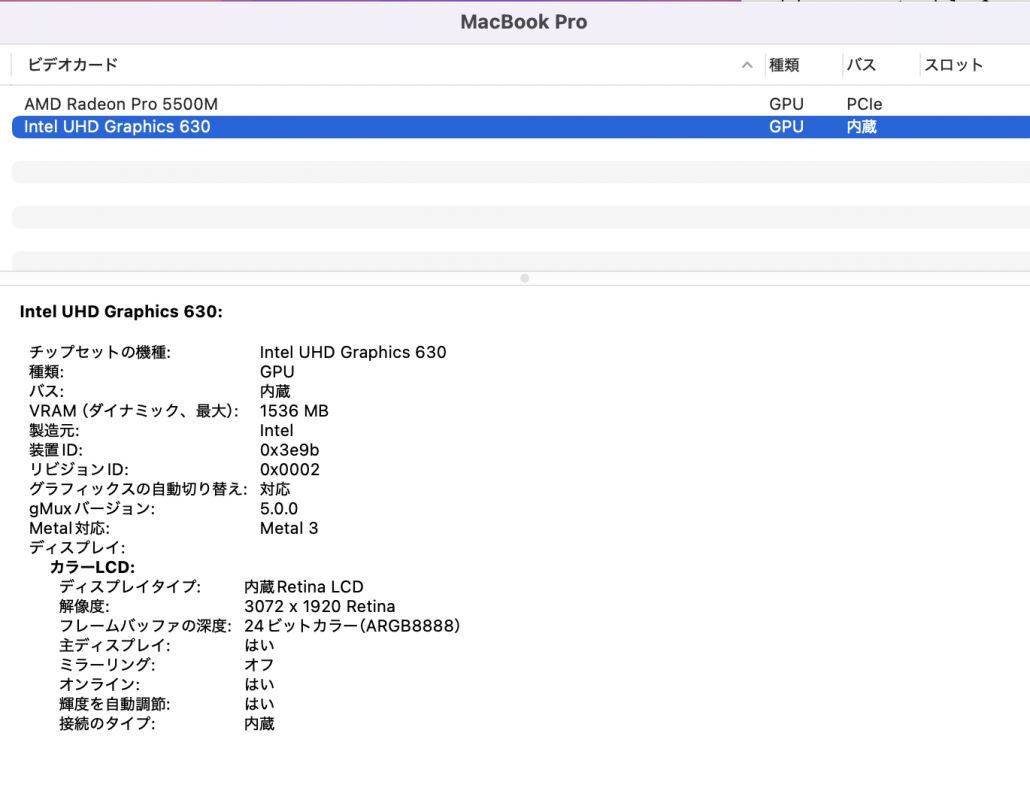Click the MacBook Pro window title
The width and height of the screenshot is (1030, 800).
(x=523, y=21)
